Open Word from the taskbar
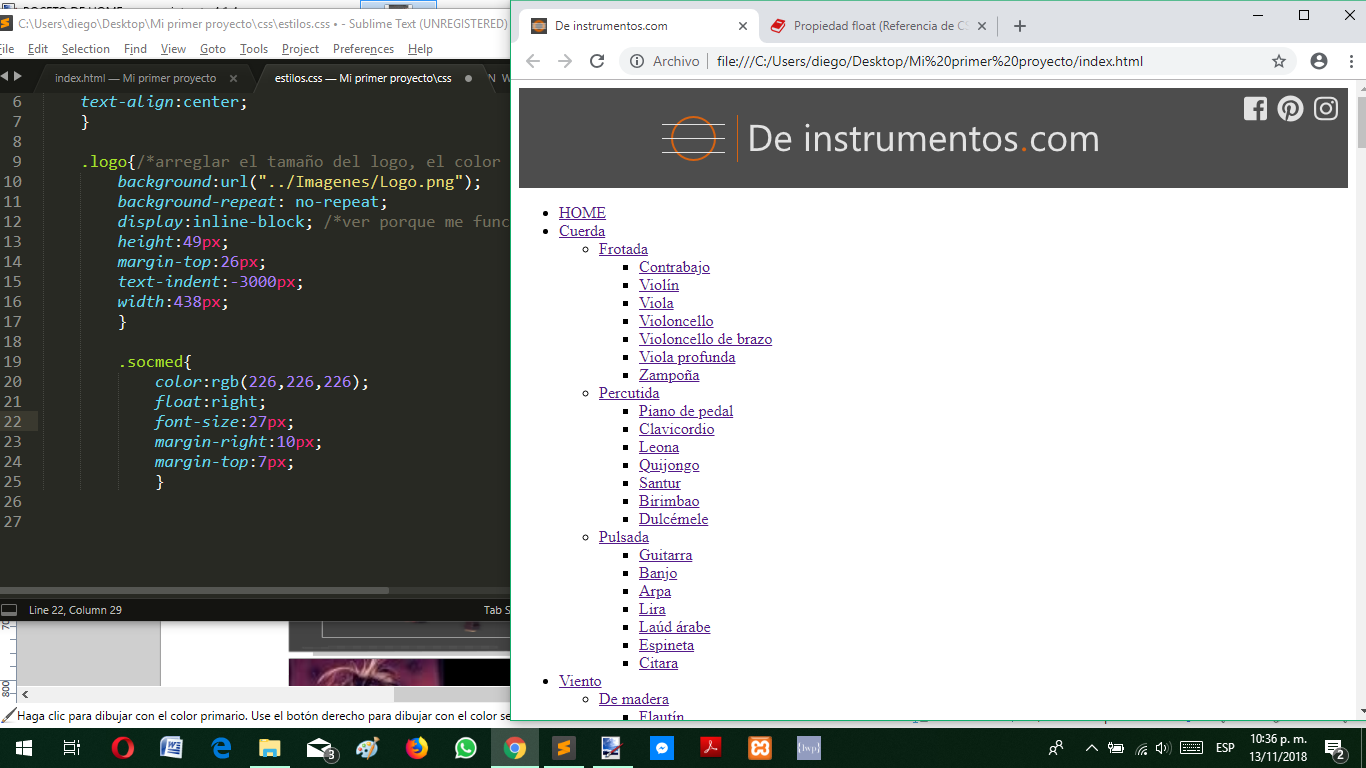 (171, 748)
